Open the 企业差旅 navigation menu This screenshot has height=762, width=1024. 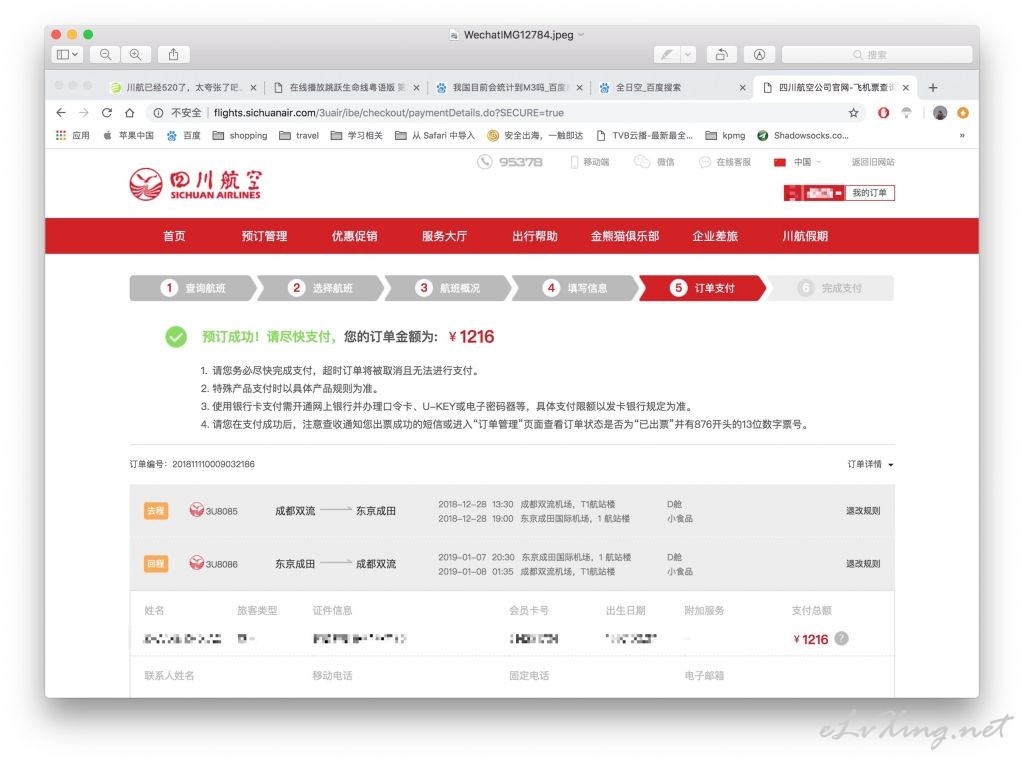[715, 236]
